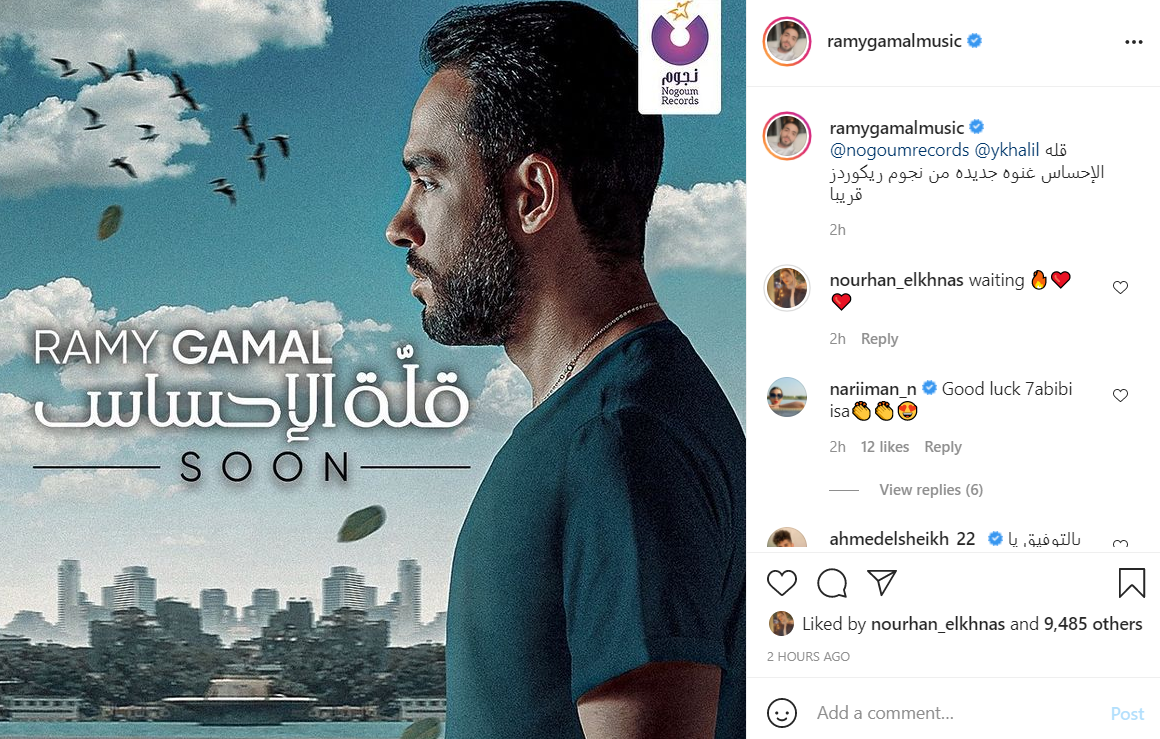The image size is (1160, 739).
Task: Open ahmedelsheikh_22's profile username
Action: (x=902, y=539)
